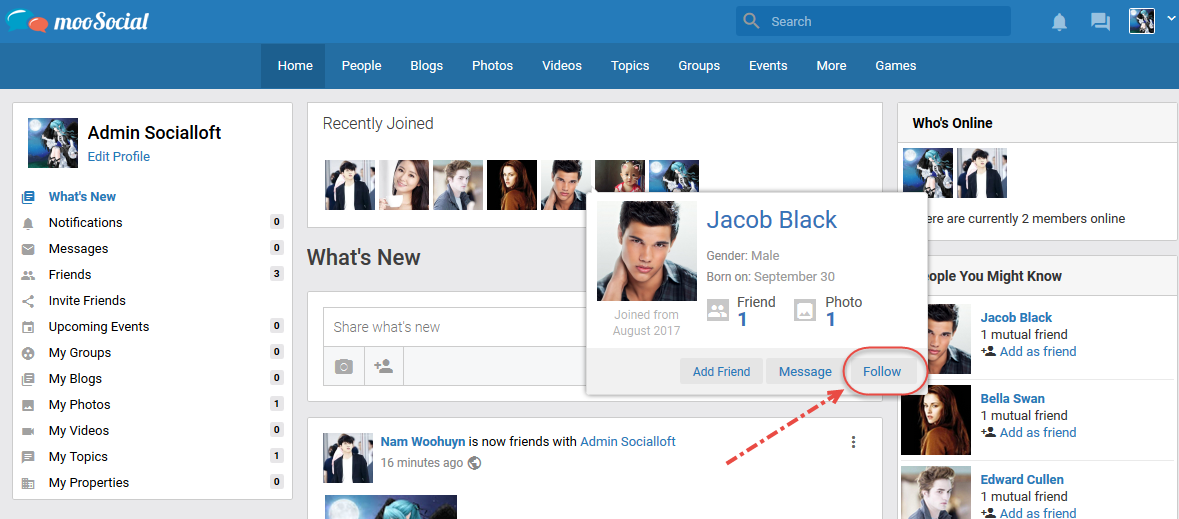1179x519 pixels.
Task: Click the Message button in popup
Action: 805,372
